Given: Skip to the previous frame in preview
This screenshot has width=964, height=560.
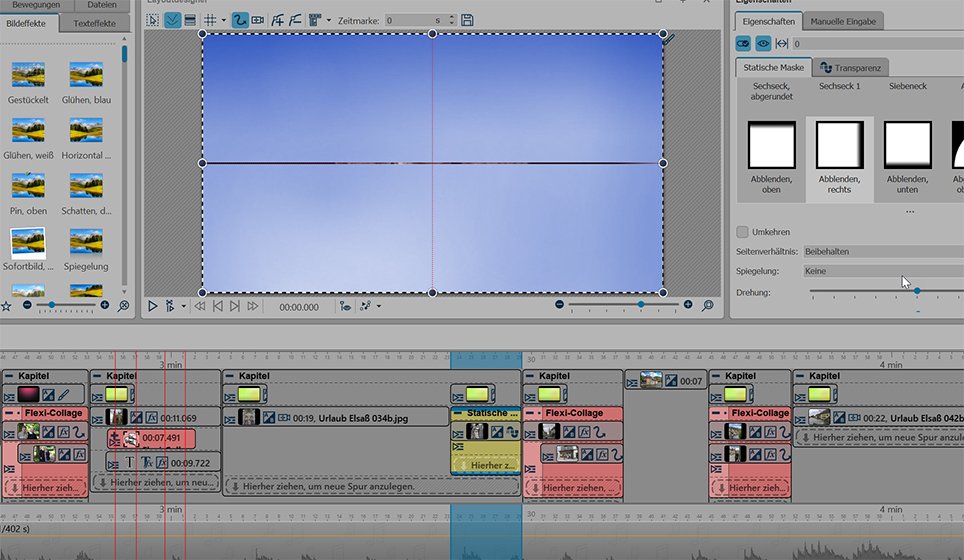Looking at the screenshot, I should point(217,306).
